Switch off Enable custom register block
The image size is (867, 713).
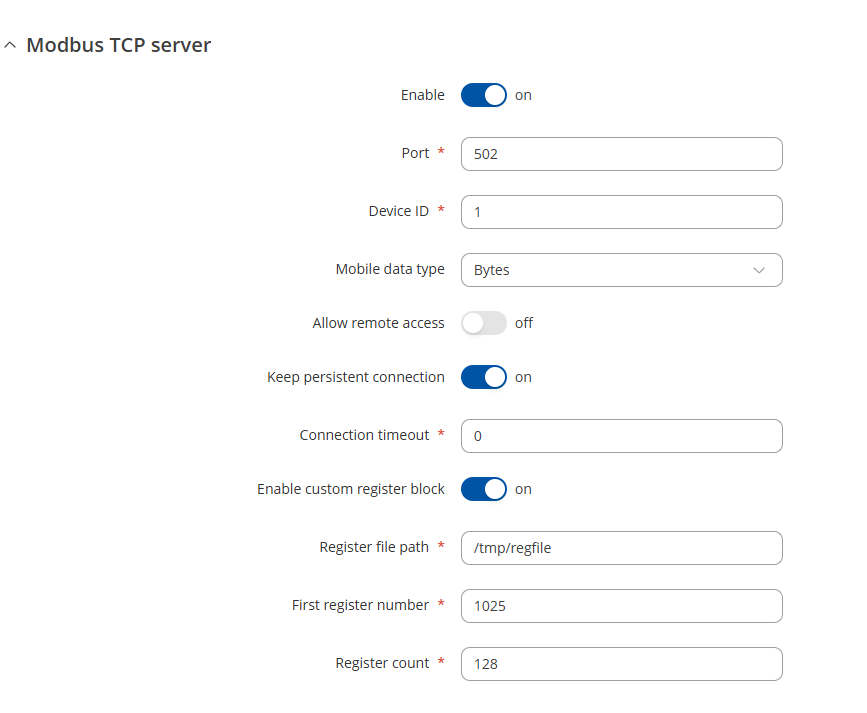click(483, 489)
